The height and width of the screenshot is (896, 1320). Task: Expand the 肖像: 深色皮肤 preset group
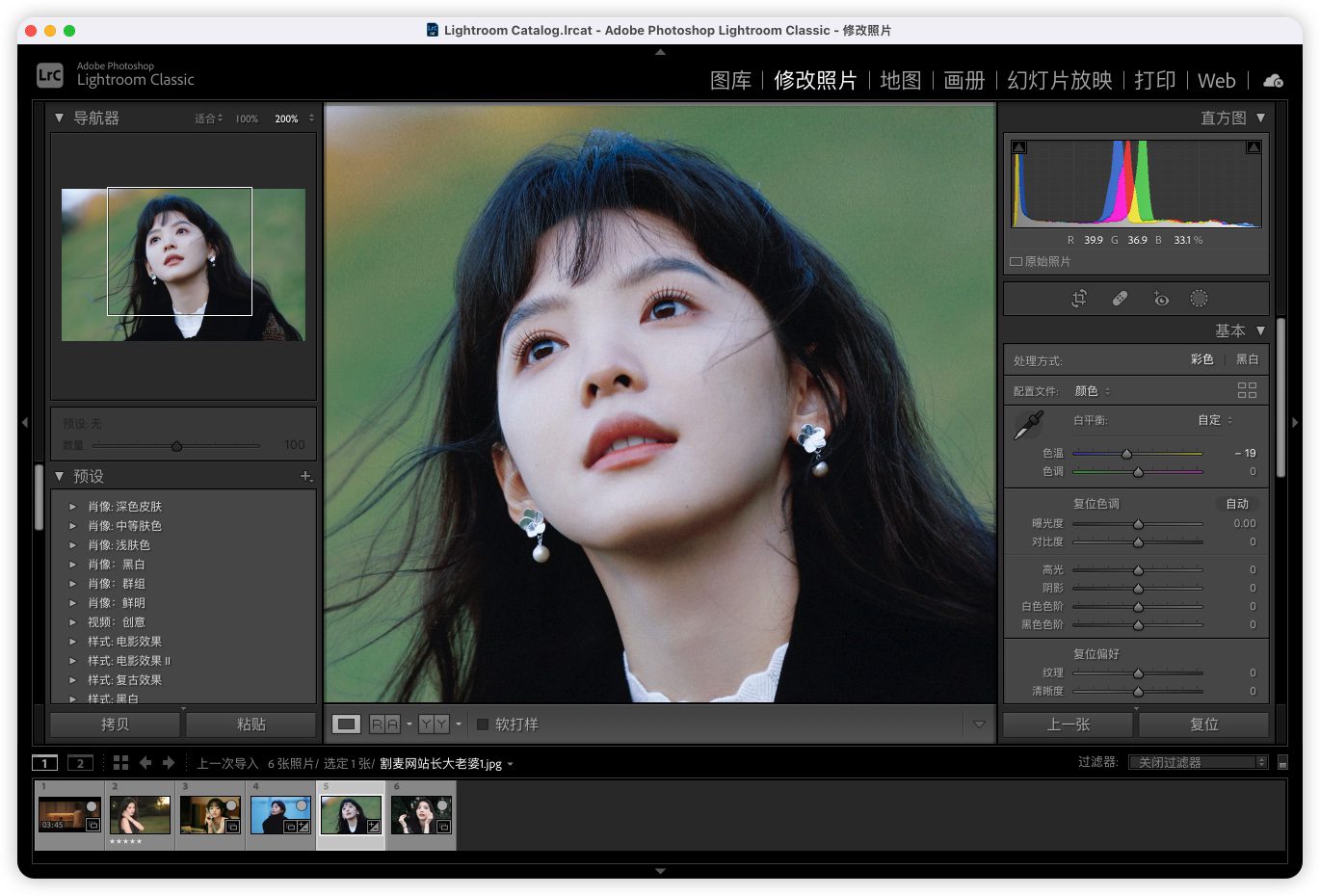click(x=72, y=507)
